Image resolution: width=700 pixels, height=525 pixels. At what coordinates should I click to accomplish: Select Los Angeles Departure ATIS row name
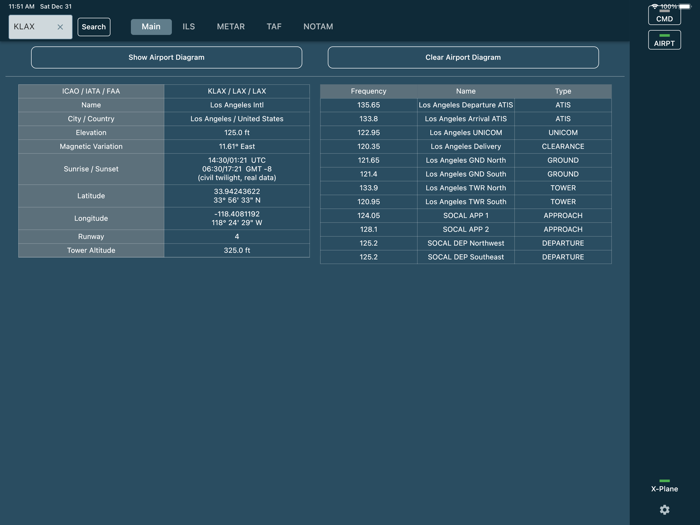(466, 105)
